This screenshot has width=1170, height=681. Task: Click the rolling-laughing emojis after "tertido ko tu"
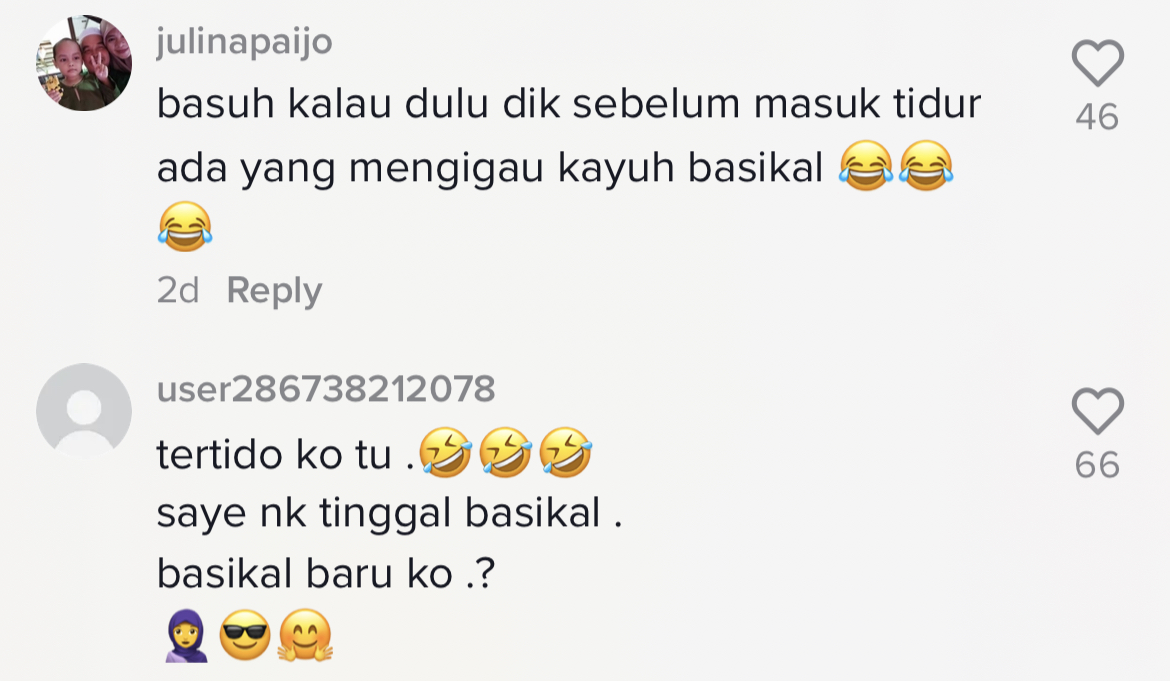coord(505,456)
